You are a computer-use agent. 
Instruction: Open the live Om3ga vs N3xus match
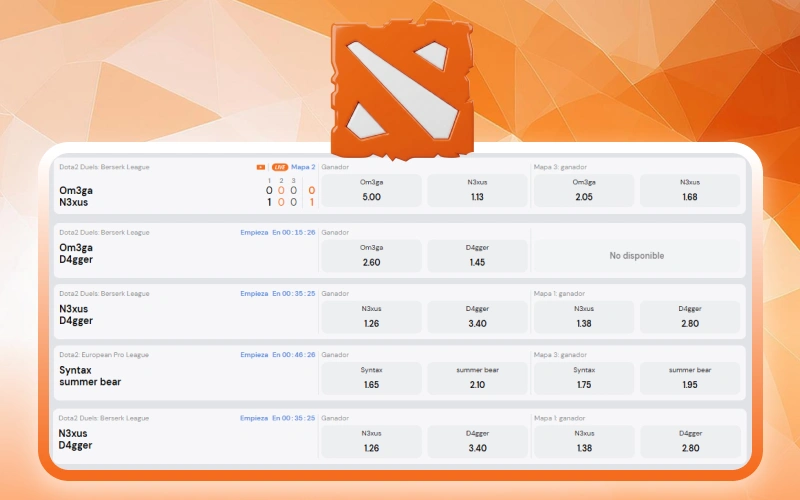pyautogui.click(x=76, y=196)
